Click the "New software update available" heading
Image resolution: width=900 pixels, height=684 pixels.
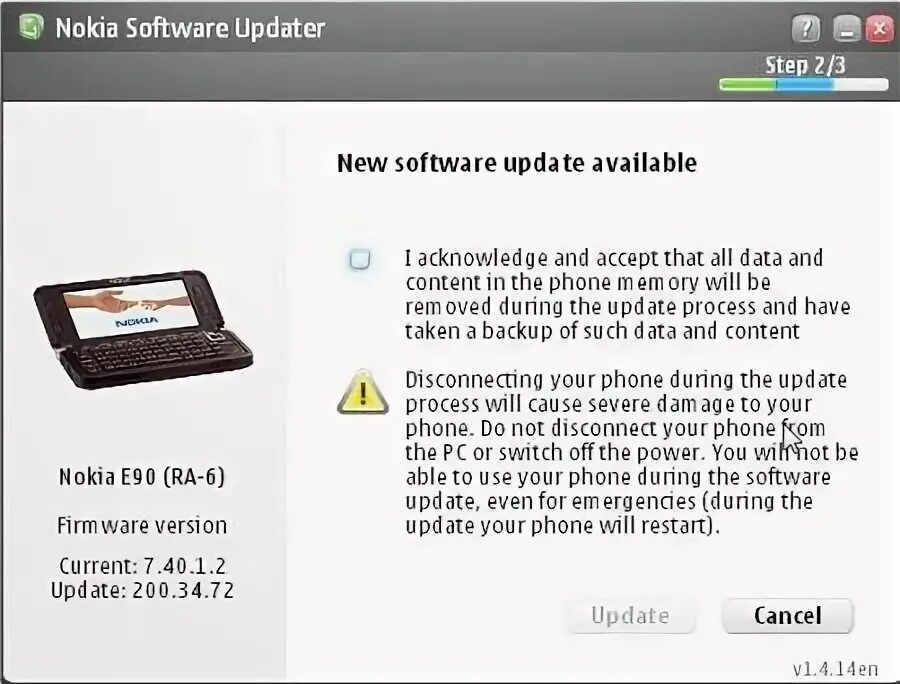tap(517, 163)
